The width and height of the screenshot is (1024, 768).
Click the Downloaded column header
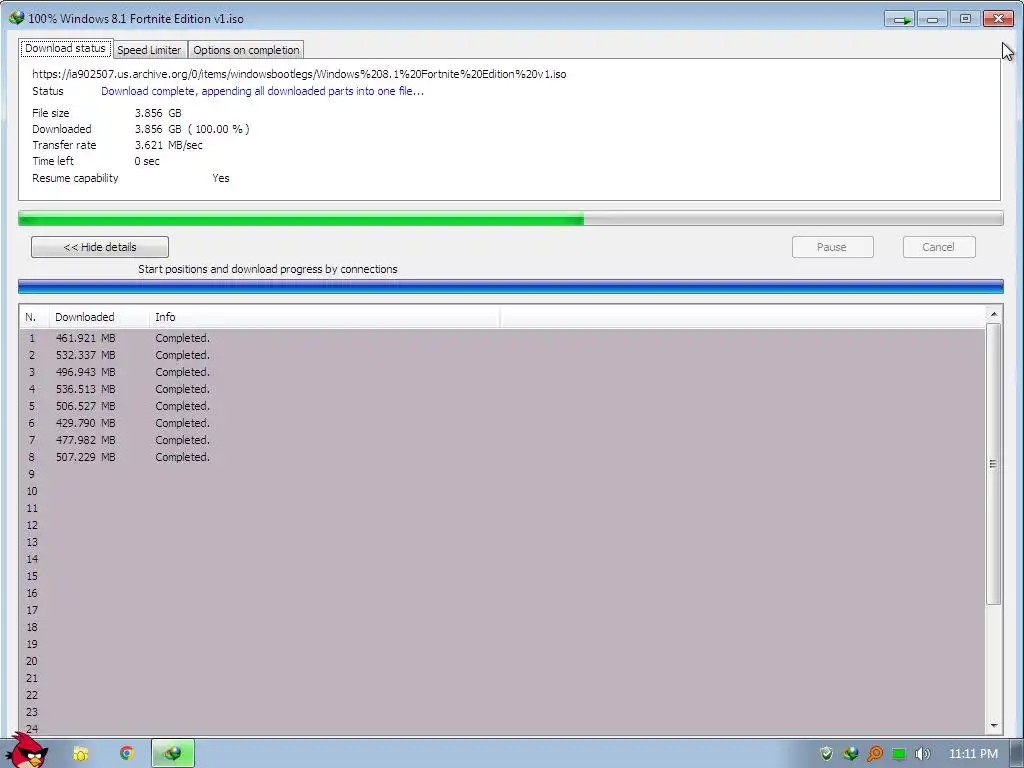click(x=99, y=317)
